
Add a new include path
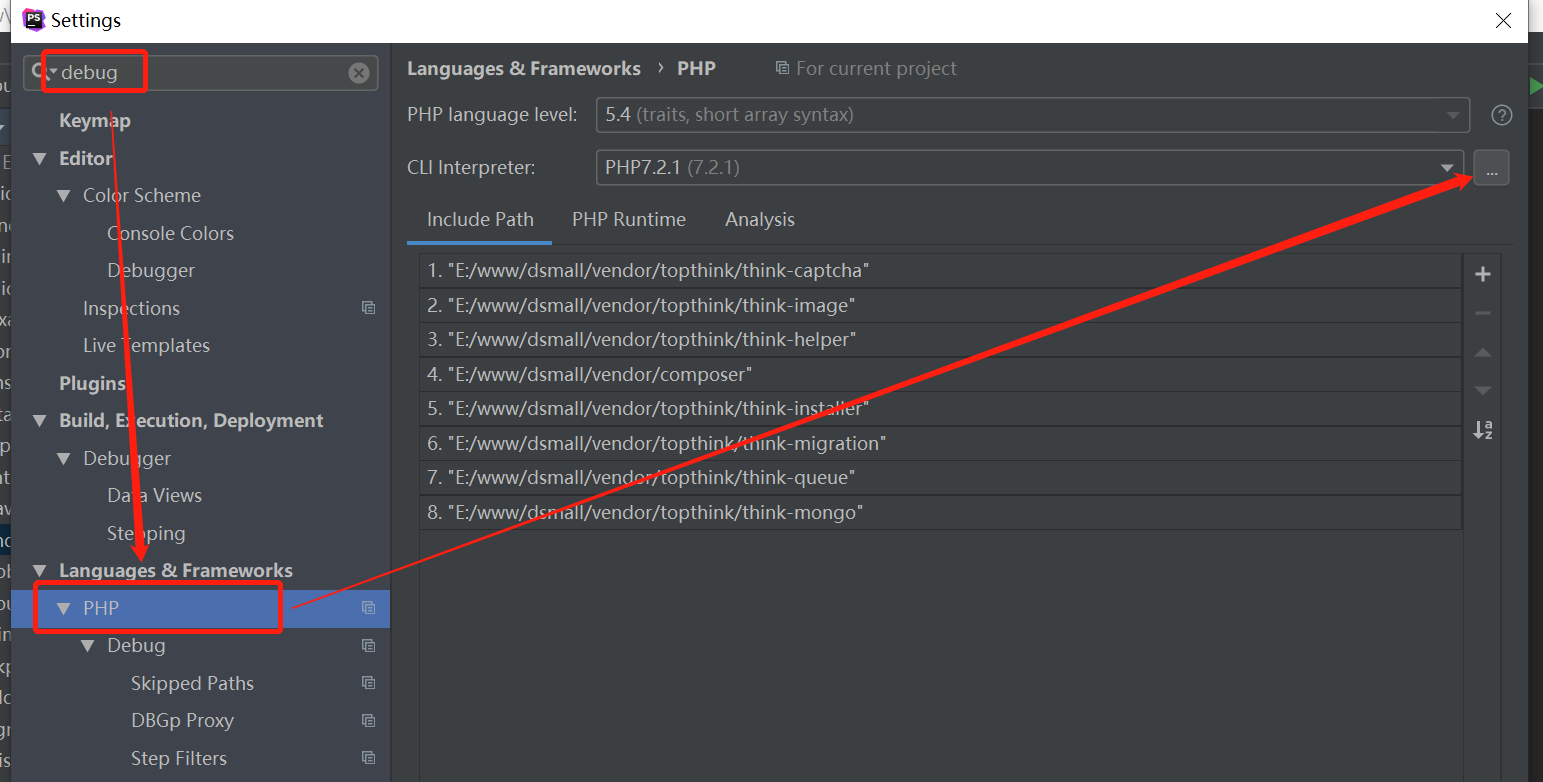(1483, 274)
